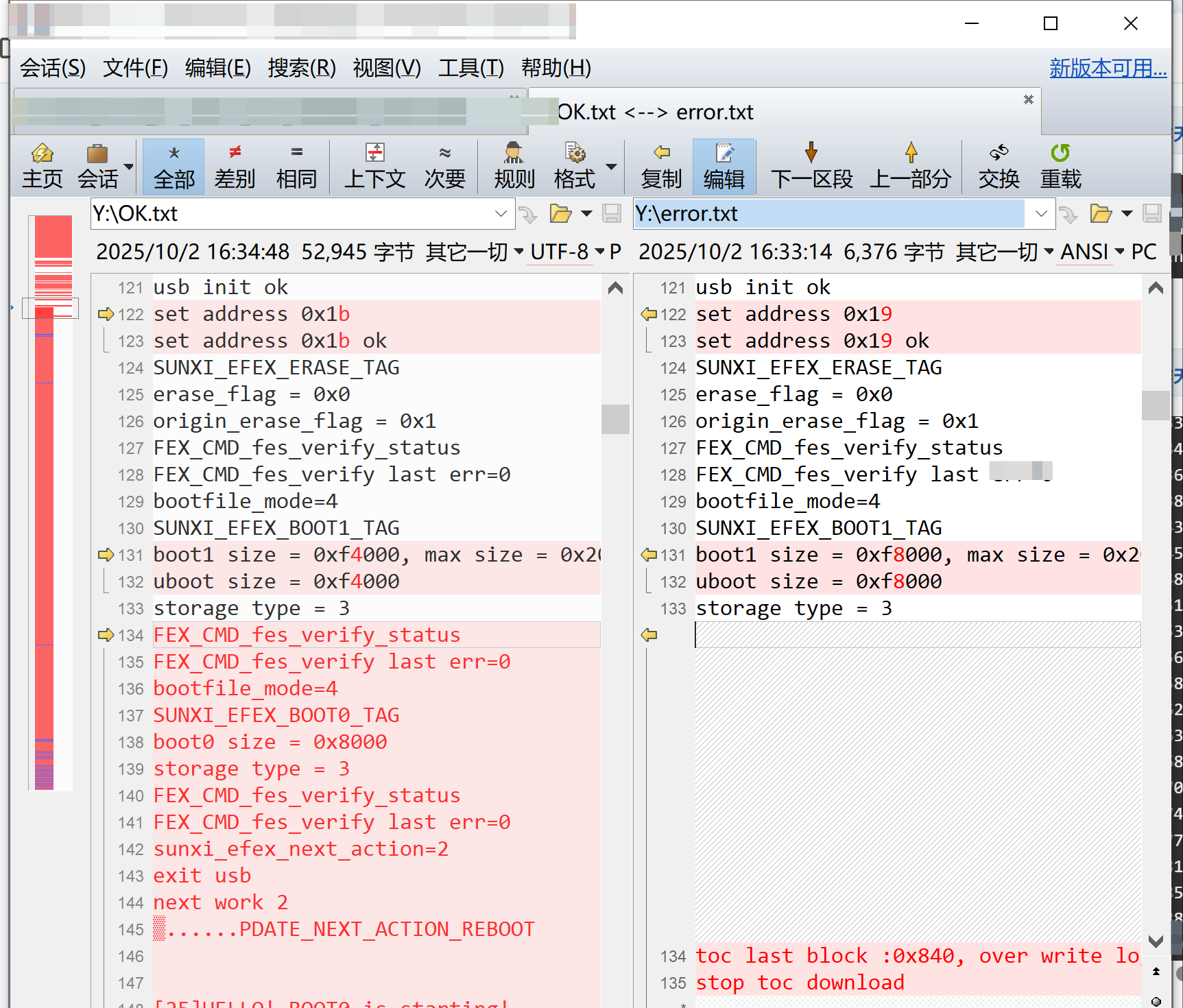
Task: Click the right path field Y:\error.txt
Action: coord(827,214)
